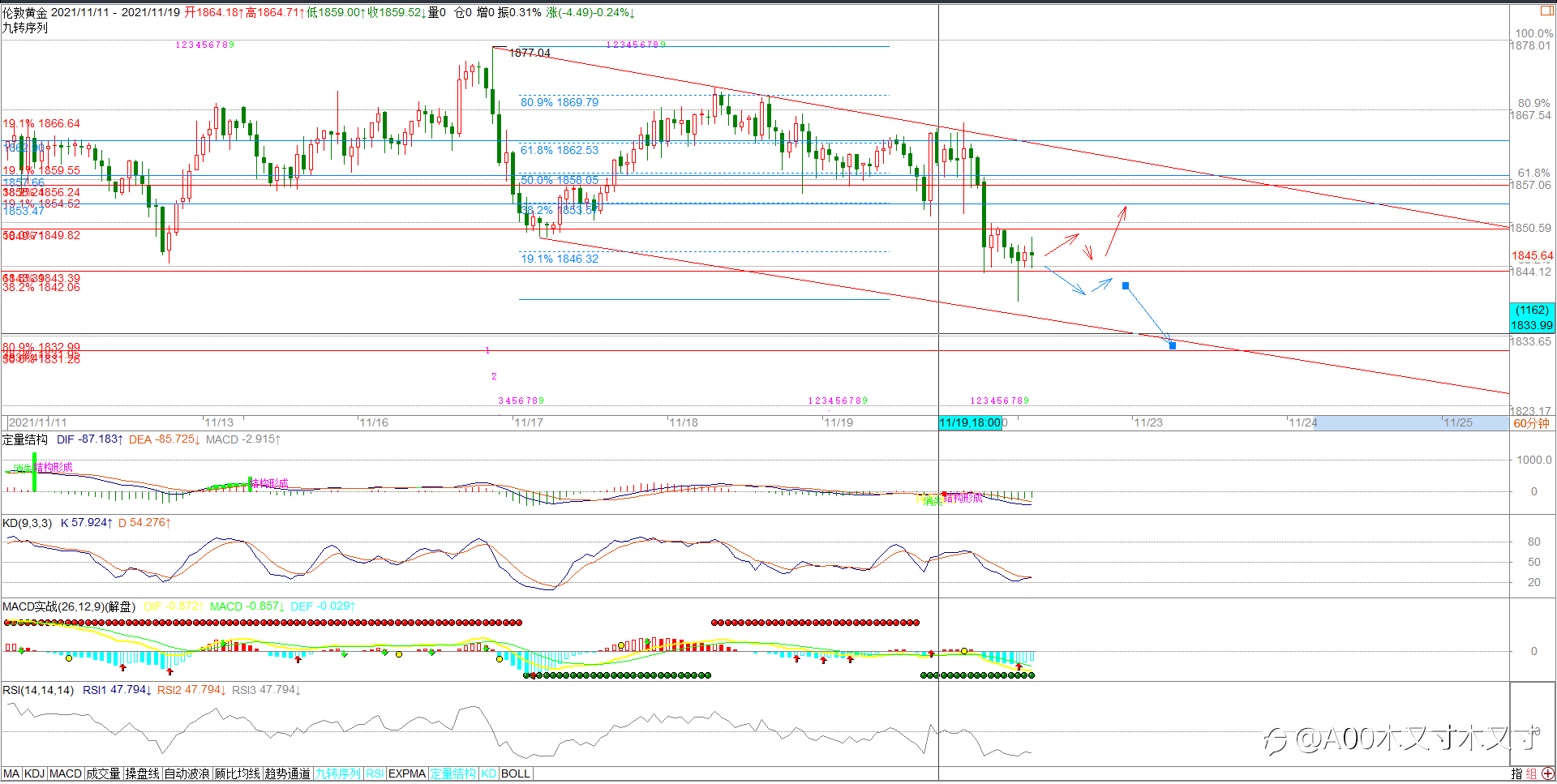1557x784 pixels.
Task: Open the 60分钟 period selector
Action: (x=1531, y=423)
